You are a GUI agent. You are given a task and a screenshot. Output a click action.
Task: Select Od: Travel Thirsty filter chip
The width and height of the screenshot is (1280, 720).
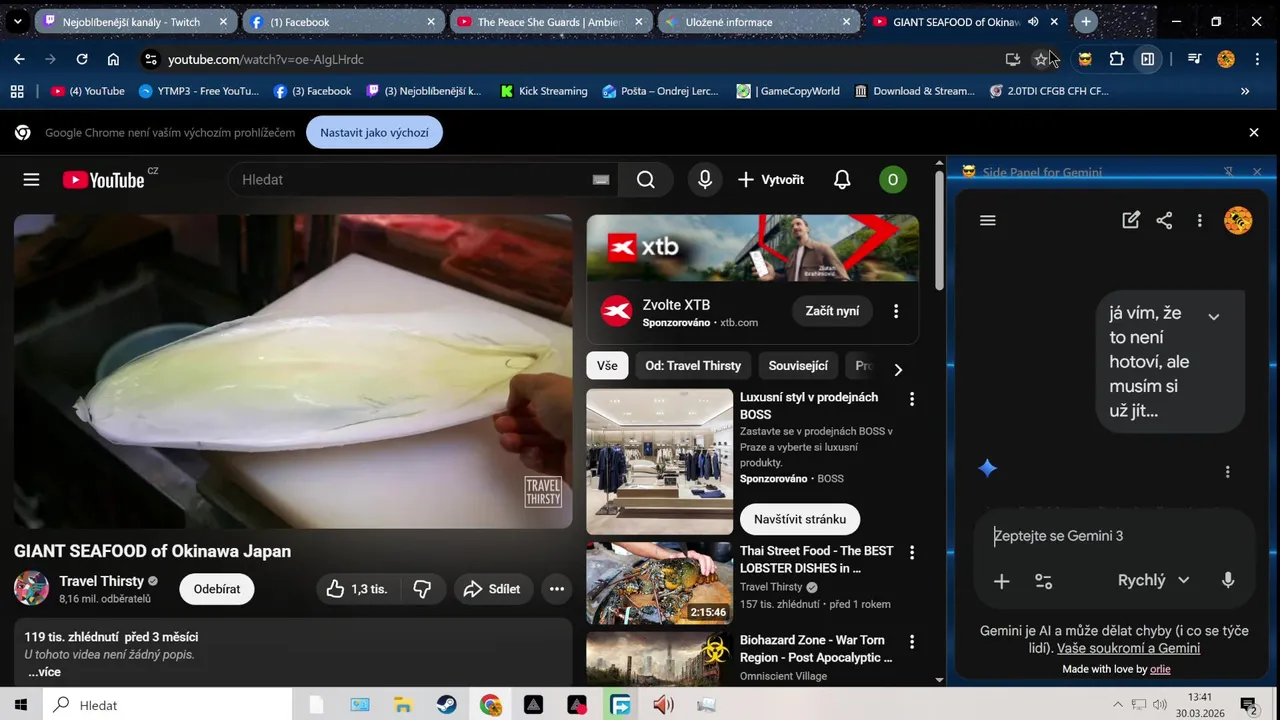[693, 366]
